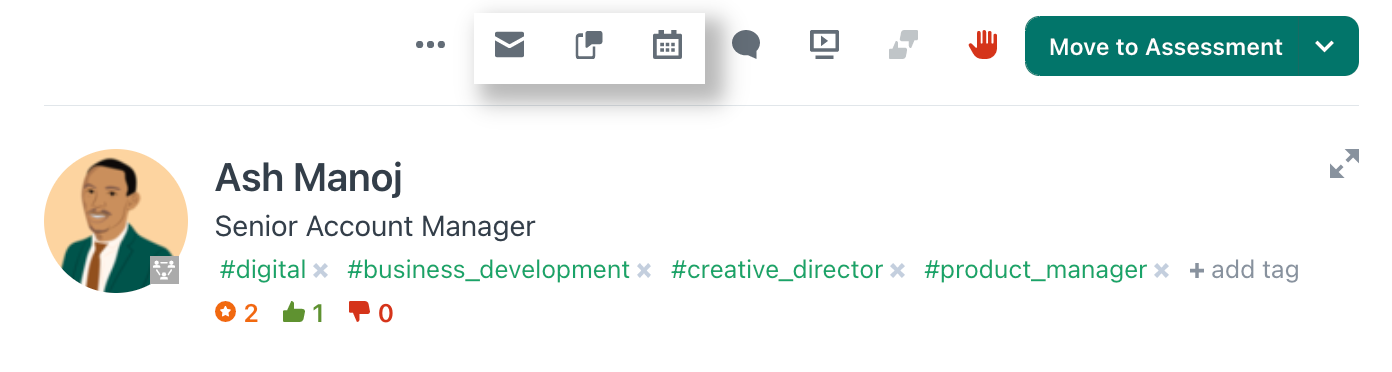Viewport: 1392px width, 372px height.
Task: Remove the #creative_director tag
Action: click(897, 270)
